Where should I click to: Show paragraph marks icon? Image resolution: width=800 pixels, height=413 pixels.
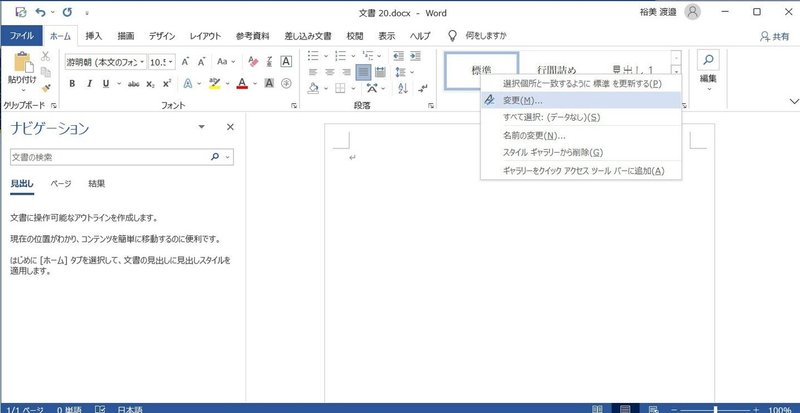pos(422,88)
